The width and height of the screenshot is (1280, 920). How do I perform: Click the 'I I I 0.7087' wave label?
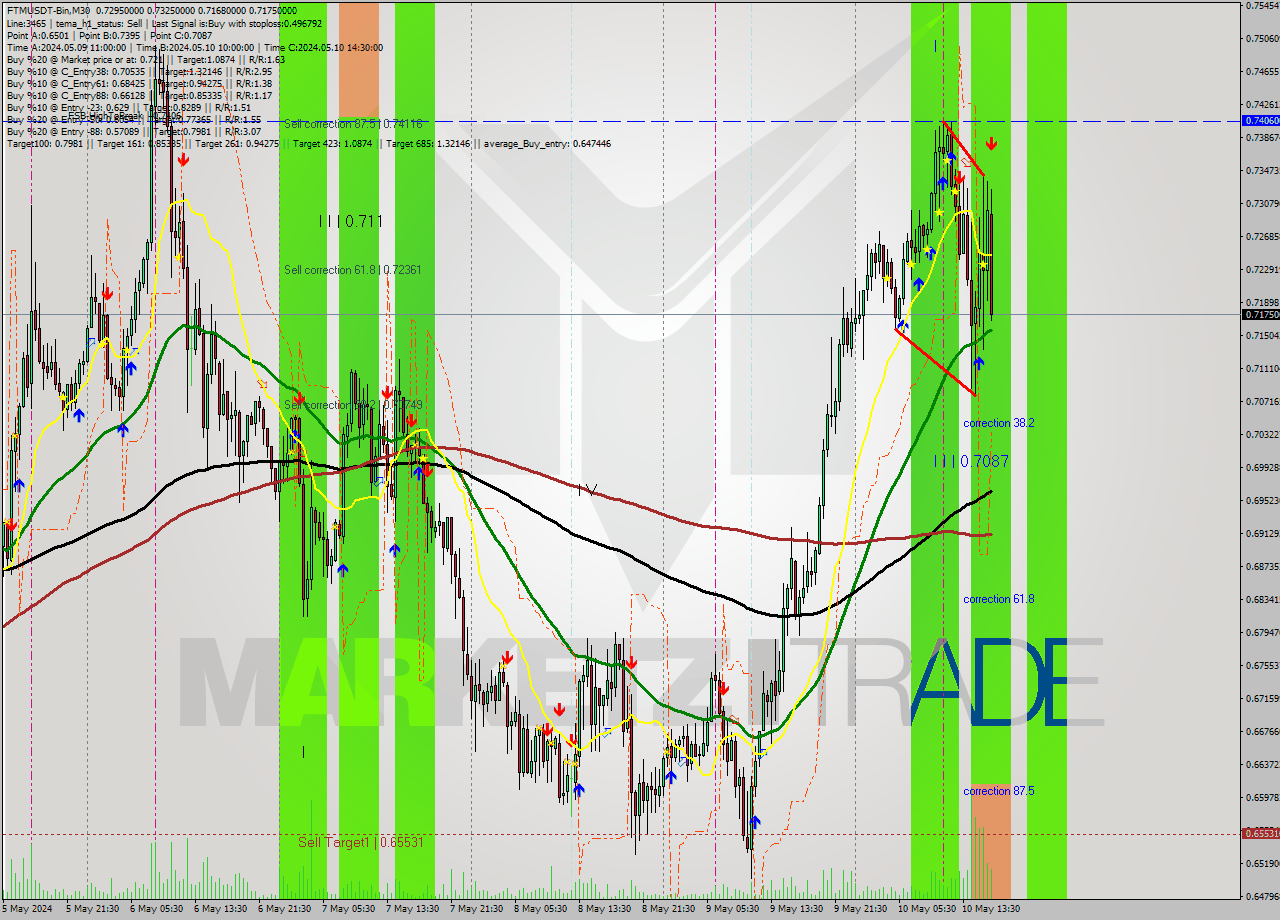(x=971, y=461)
